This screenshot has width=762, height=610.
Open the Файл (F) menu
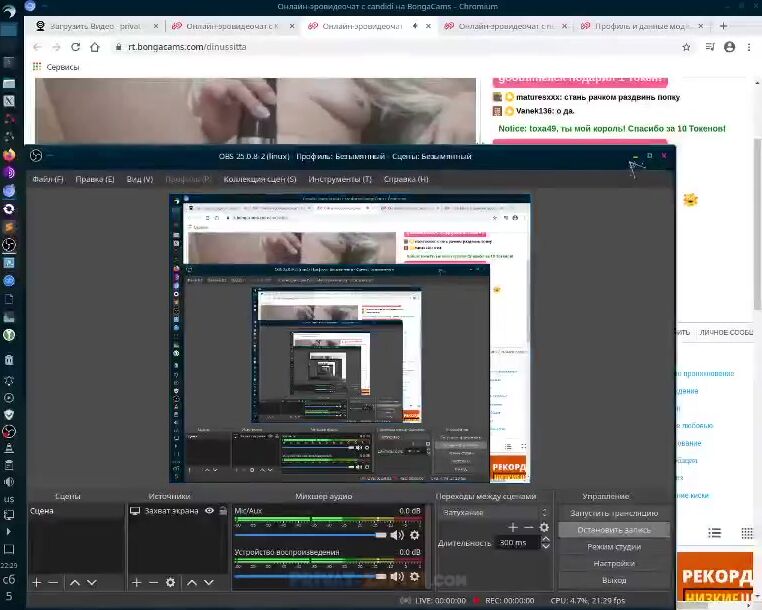(x=47, y=179)
